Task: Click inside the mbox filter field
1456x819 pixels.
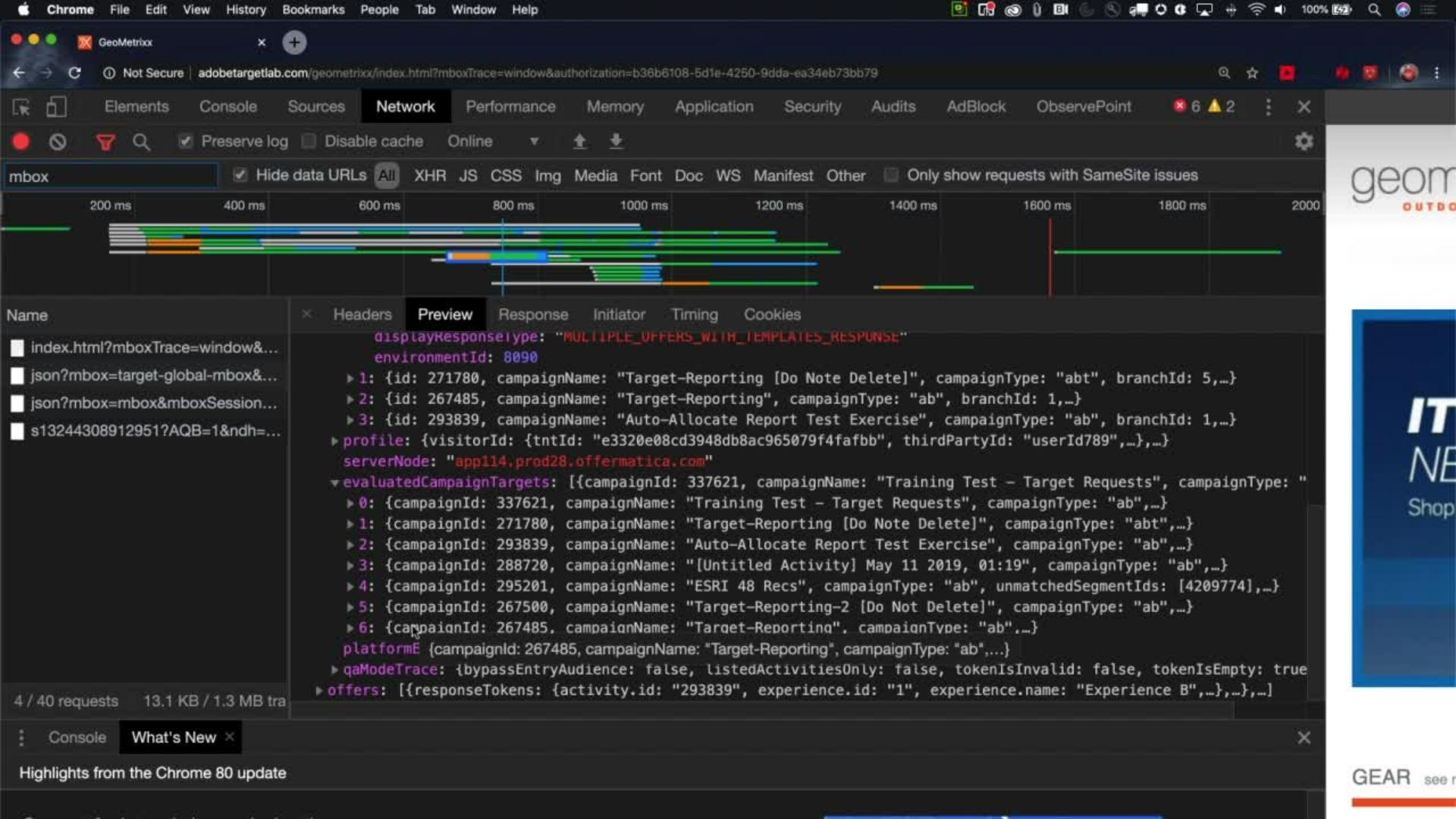Action: click(x=110, y=176)
